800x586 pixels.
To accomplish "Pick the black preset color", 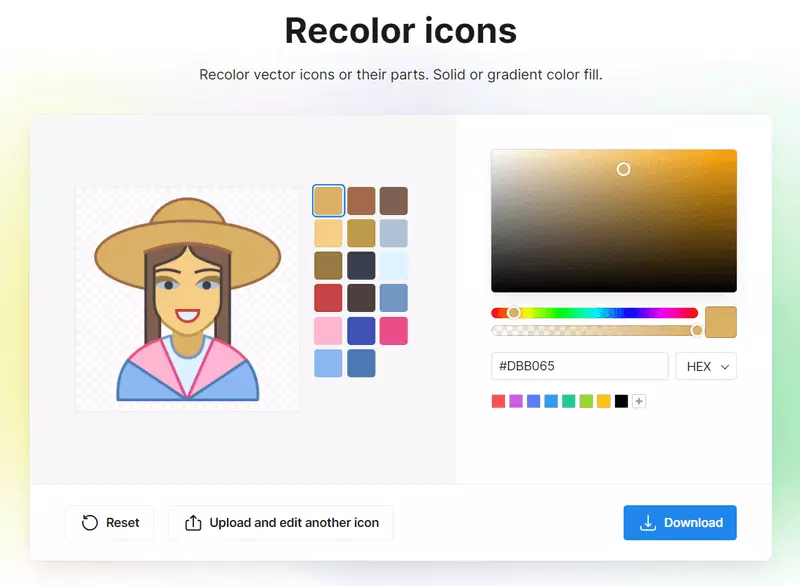I will 621,401.
